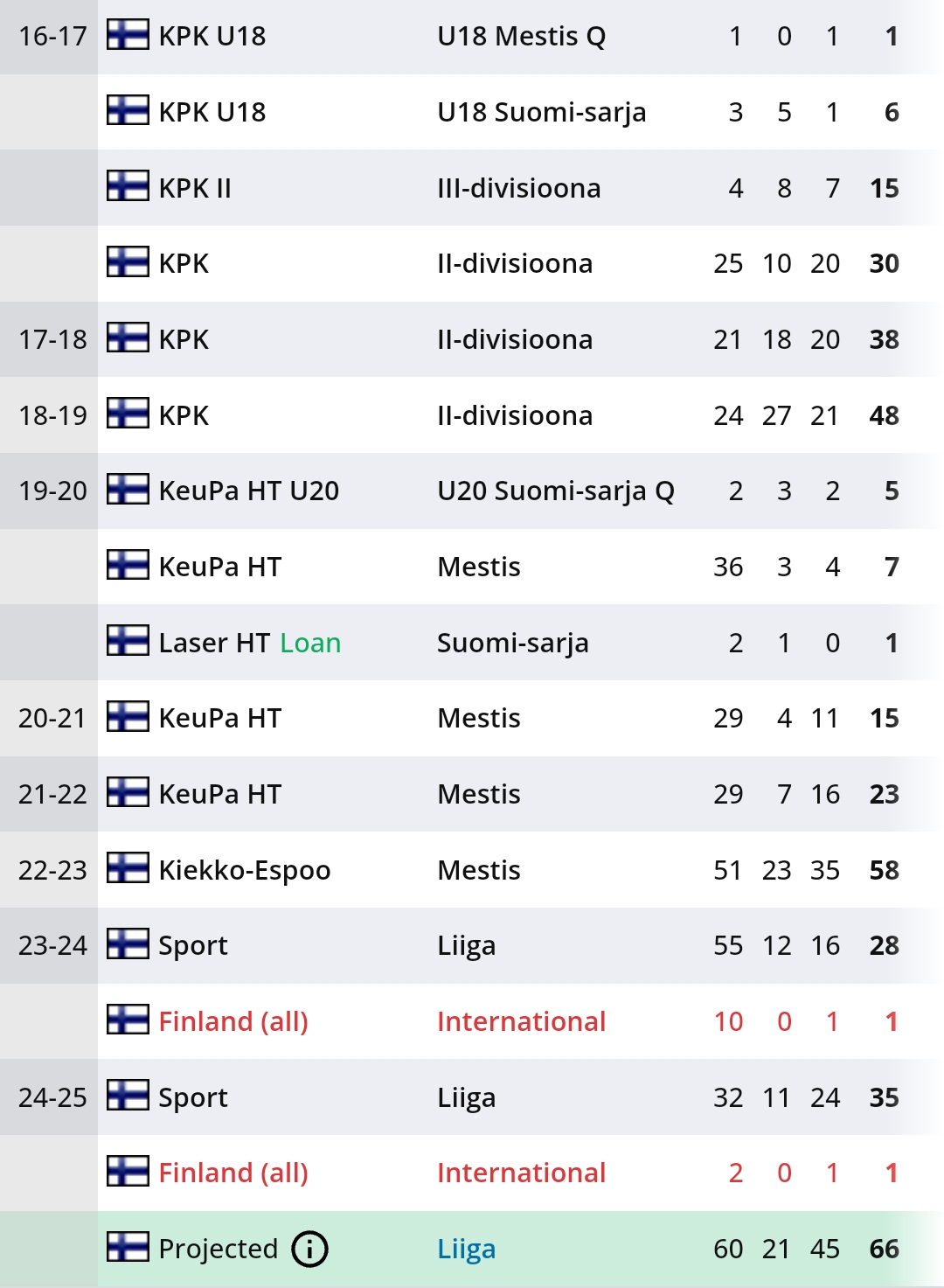
Task: Open U20 Suomi-sarja Q league
Action: click(x=555, y=491)
